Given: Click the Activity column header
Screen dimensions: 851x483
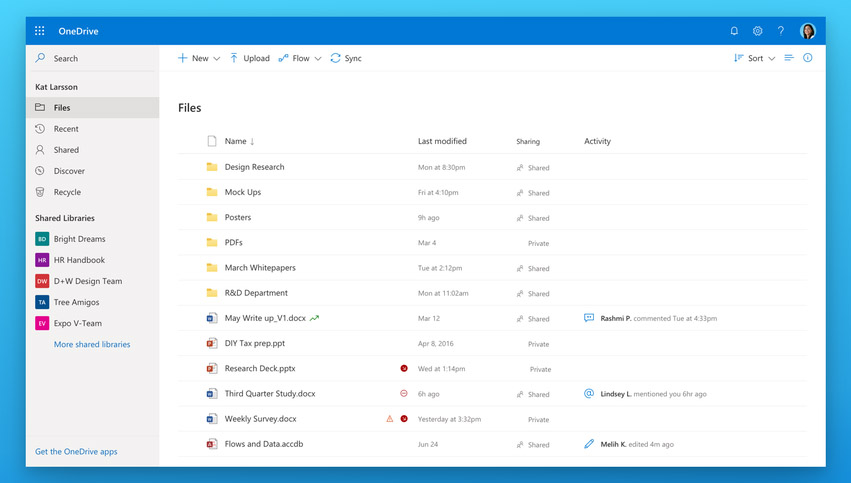Looking at the screenshot, I should 597,141.
